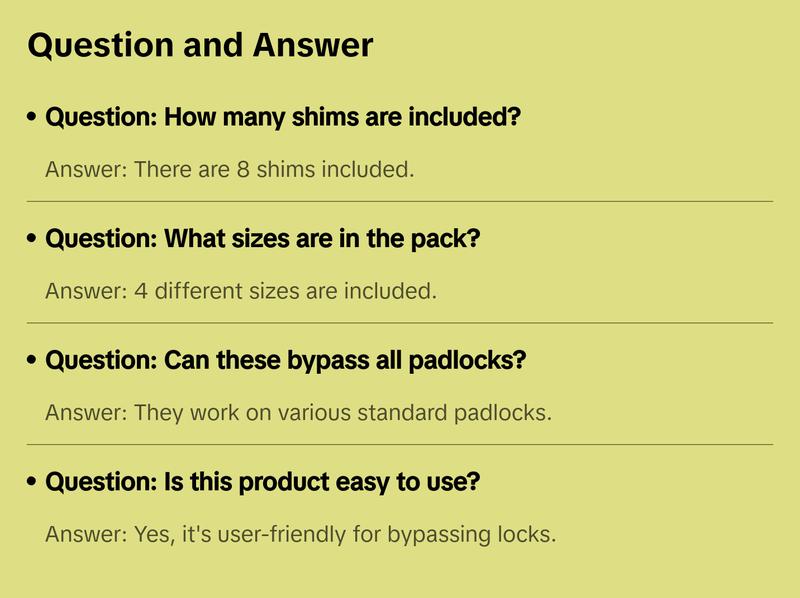The height and width of the screenshot is (598, 800).
Task: Select the answer about being user-friendly
Action: point(300,534)
